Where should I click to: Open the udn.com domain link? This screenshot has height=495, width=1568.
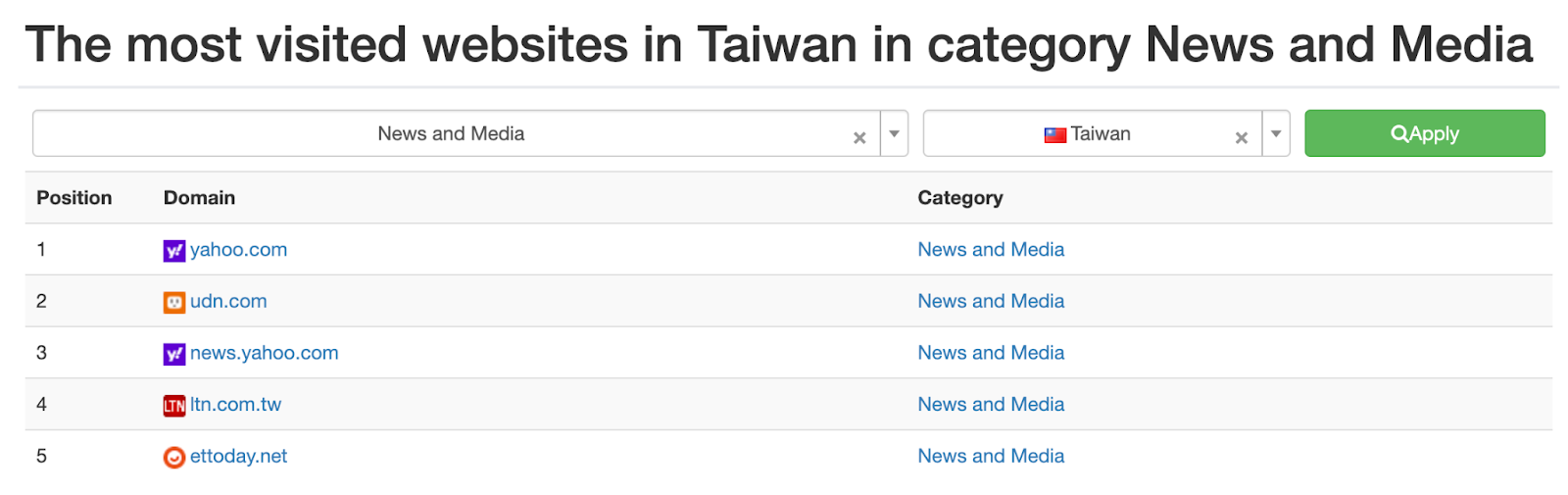click(x=228, y=302)
